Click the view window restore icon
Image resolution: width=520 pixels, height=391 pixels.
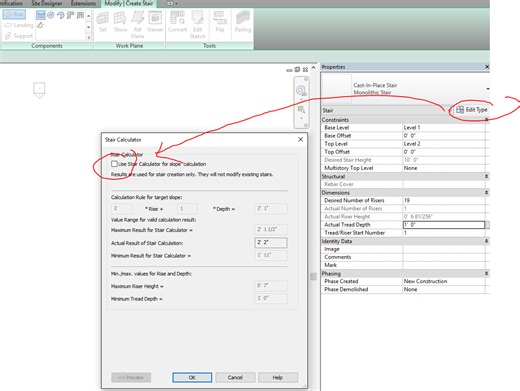[297, 70]
